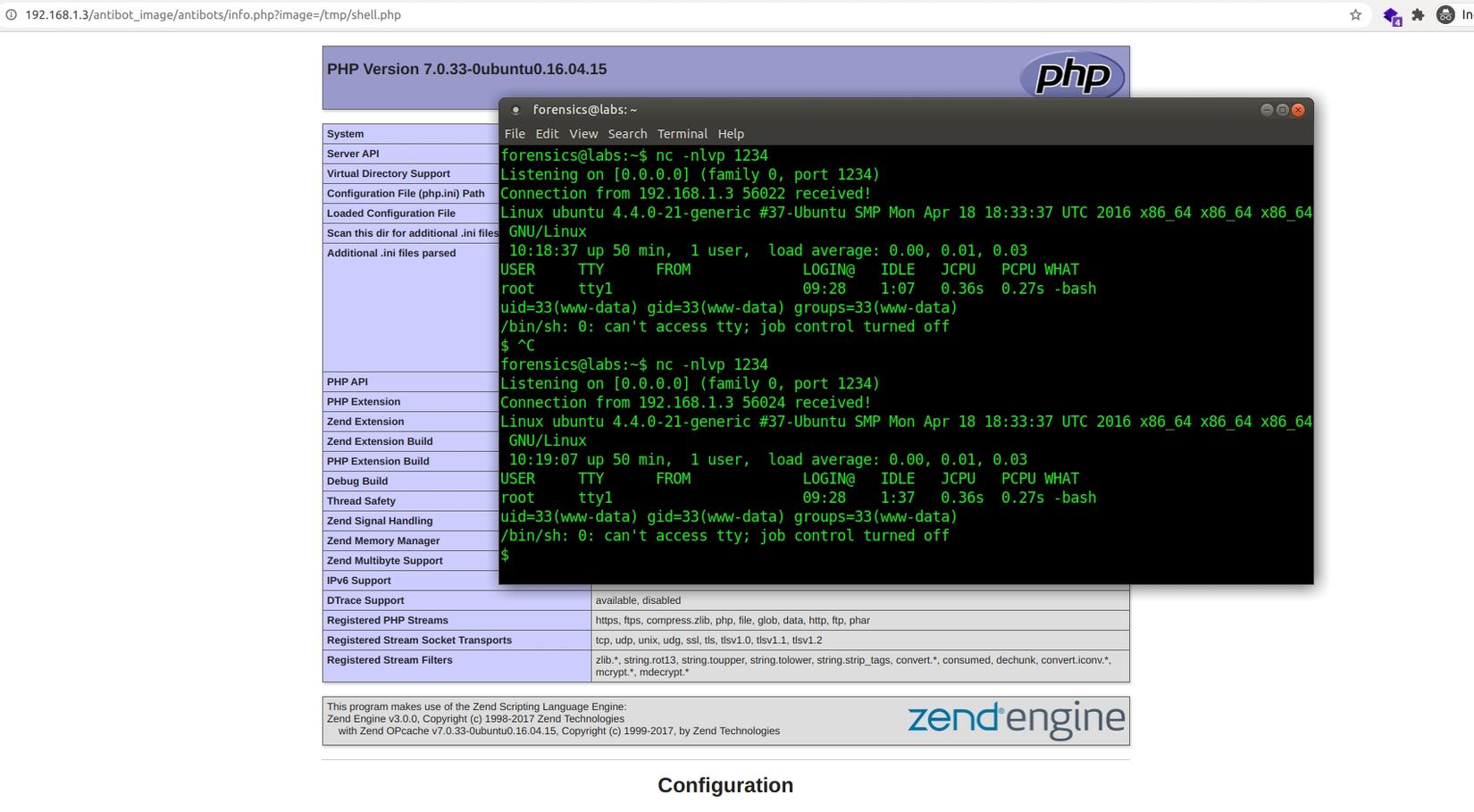Click the browser URL address field
The width and height of the screenshot is (1474, 812).
(679, 14)
